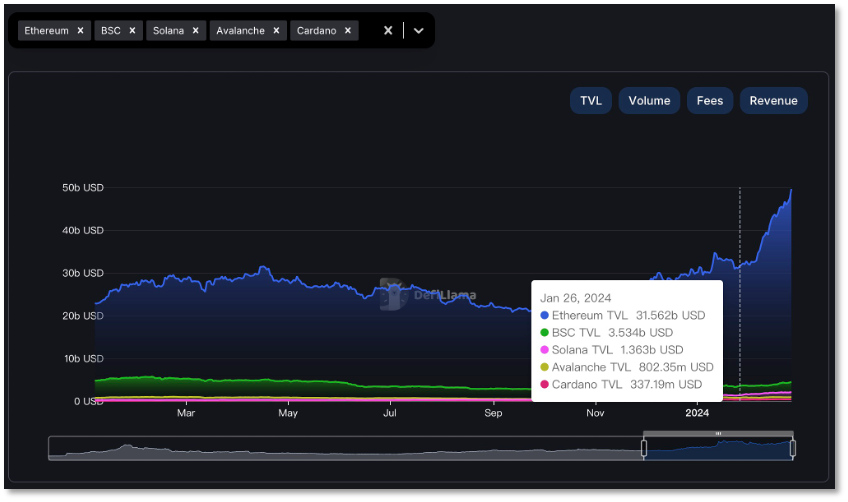The image size is (848, 502).
Task: Click the top grip of the selected range
Action: tap(718, 433)
